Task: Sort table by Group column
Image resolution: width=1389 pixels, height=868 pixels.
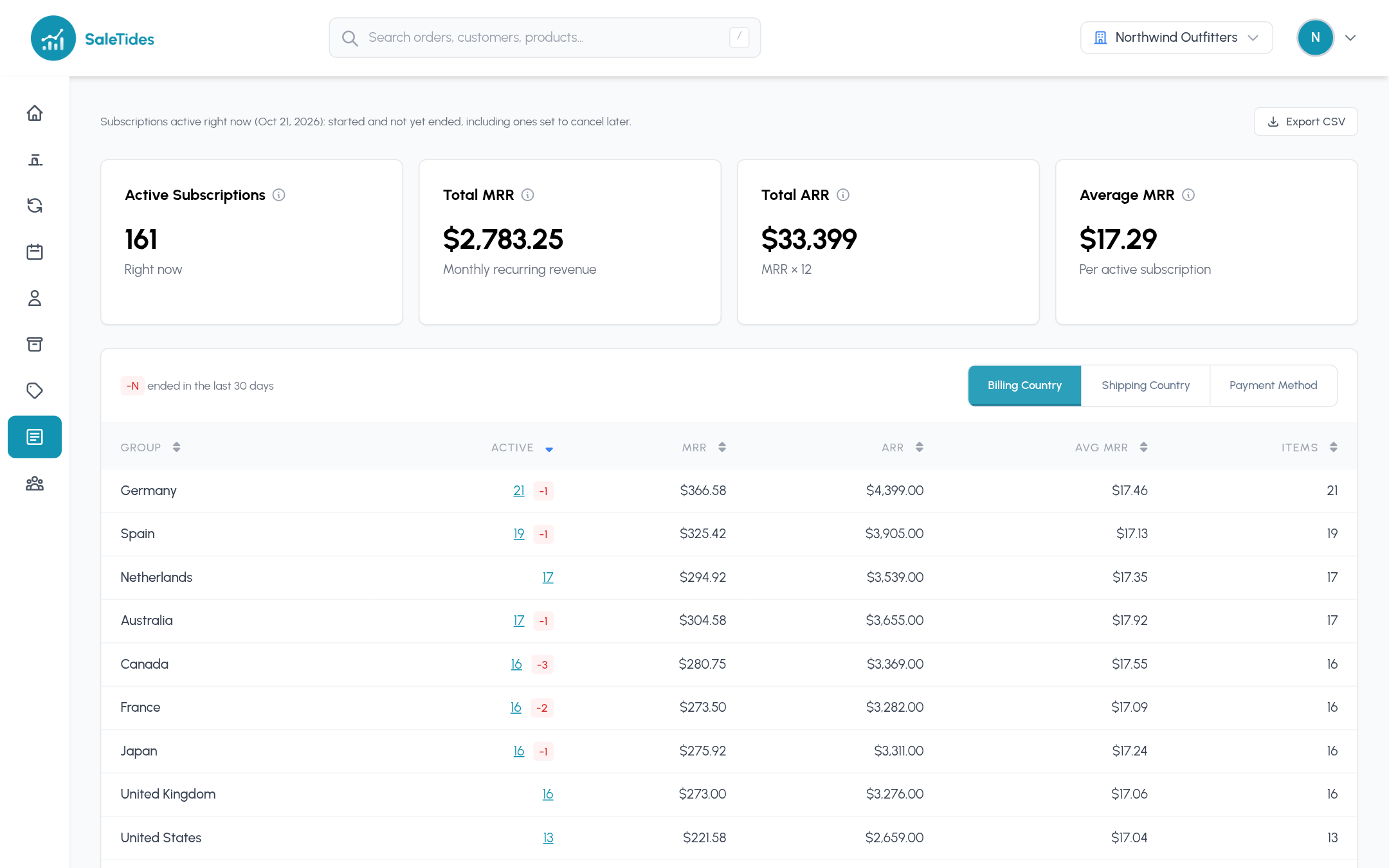Action: click(150, 448)
